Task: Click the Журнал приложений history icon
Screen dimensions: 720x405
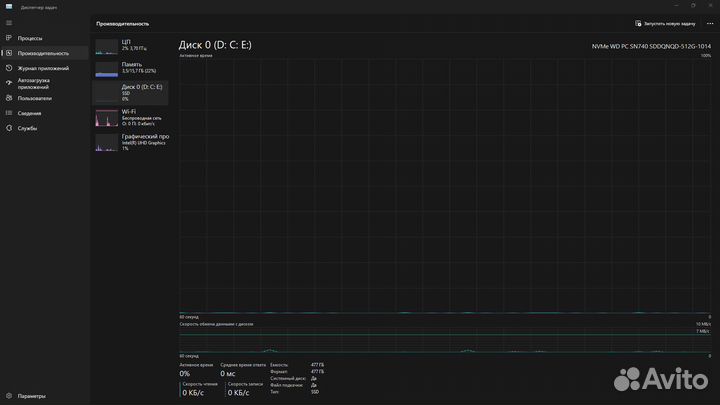Action: (x=9, y=68)
